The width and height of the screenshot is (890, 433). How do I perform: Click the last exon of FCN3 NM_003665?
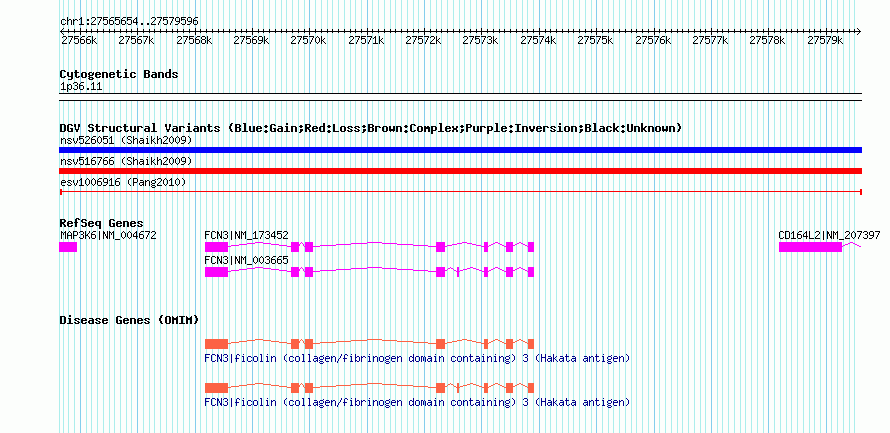tap(531, 272)
